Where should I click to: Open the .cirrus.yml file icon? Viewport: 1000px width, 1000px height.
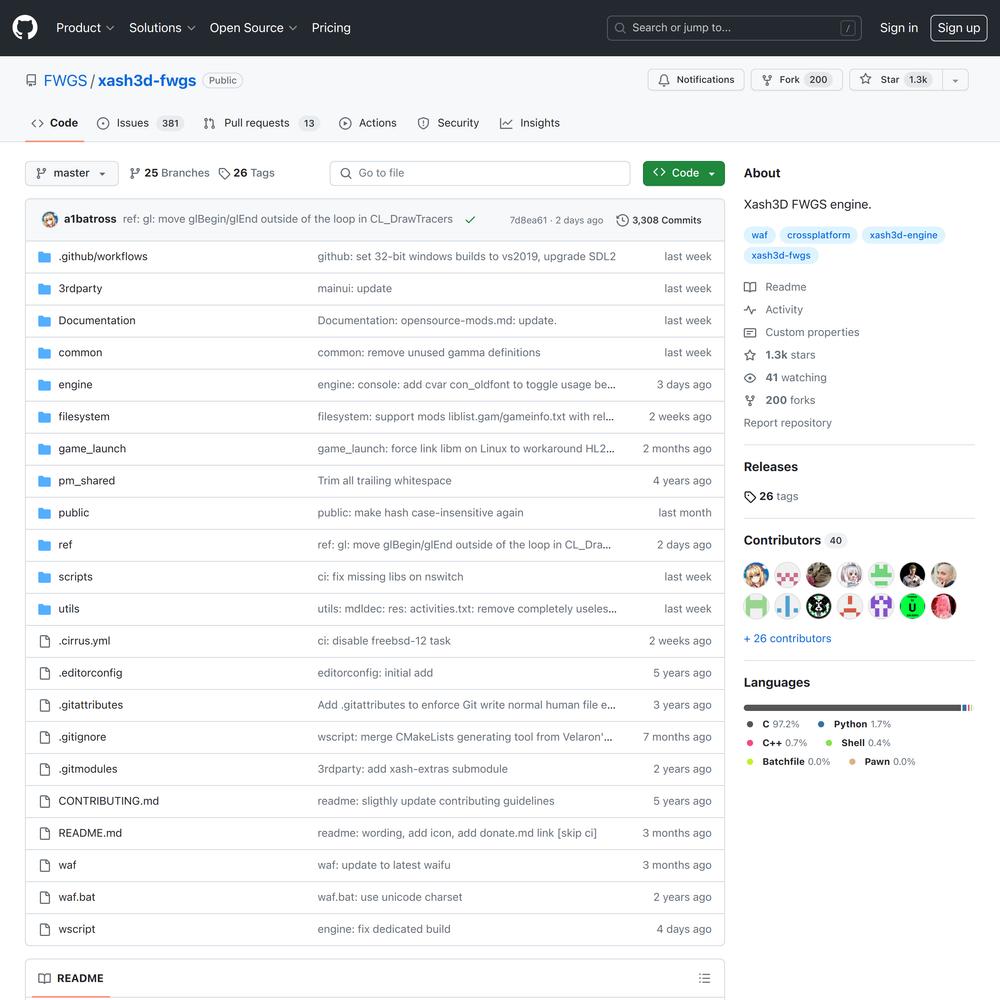45,641
